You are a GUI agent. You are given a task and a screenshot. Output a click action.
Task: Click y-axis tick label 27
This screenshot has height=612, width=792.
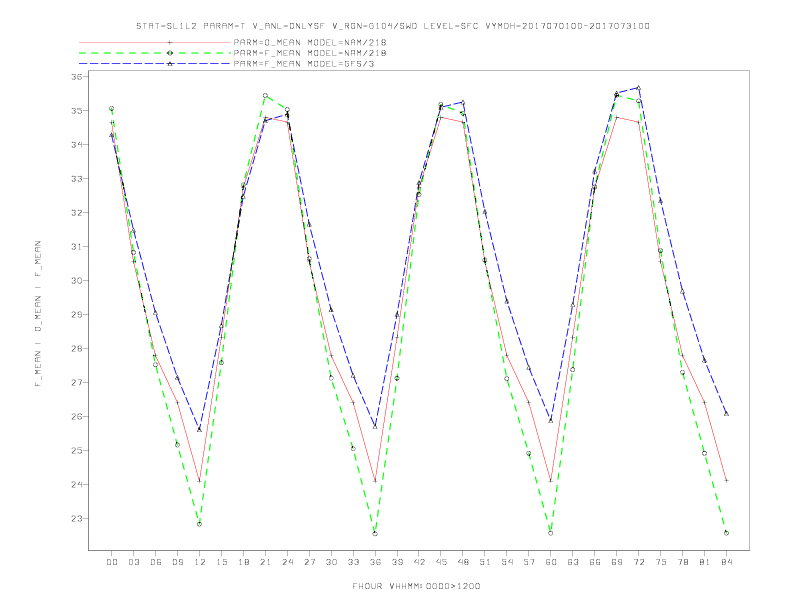click(77, 383)
